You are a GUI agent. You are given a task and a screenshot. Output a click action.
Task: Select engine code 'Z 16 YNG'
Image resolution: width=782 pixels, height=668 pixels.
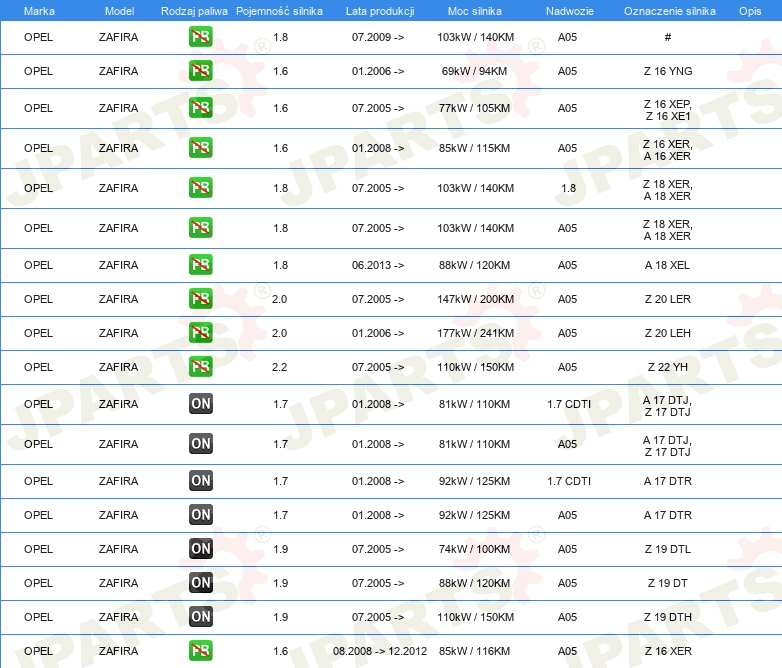pos(668,71)
